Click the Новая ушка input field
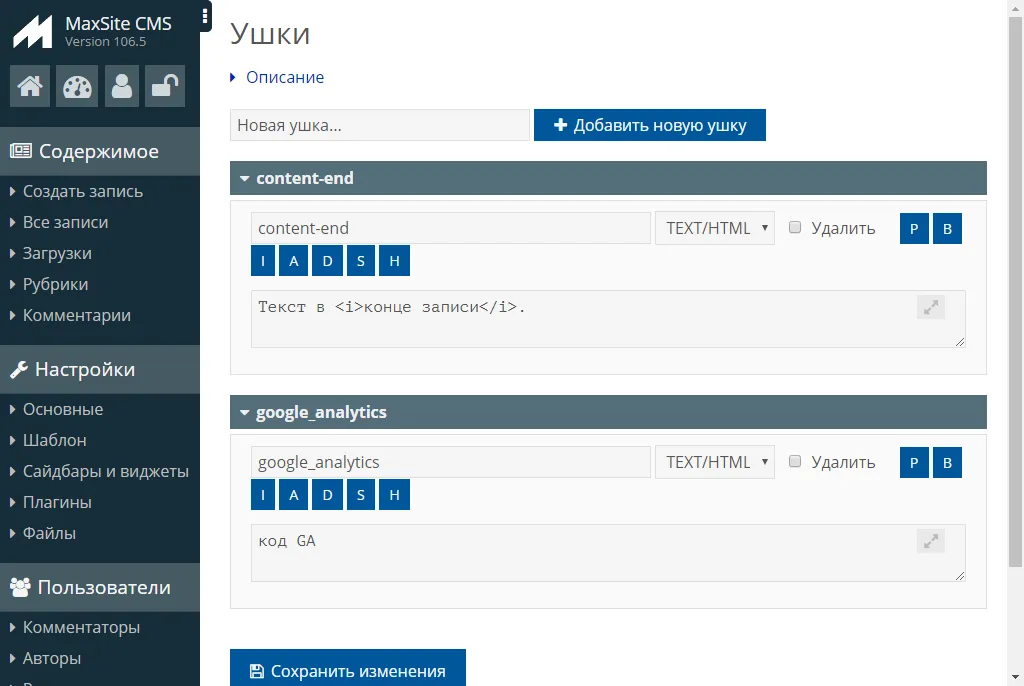This screenshot has height=686, width=1024. [x=379, y=125]
